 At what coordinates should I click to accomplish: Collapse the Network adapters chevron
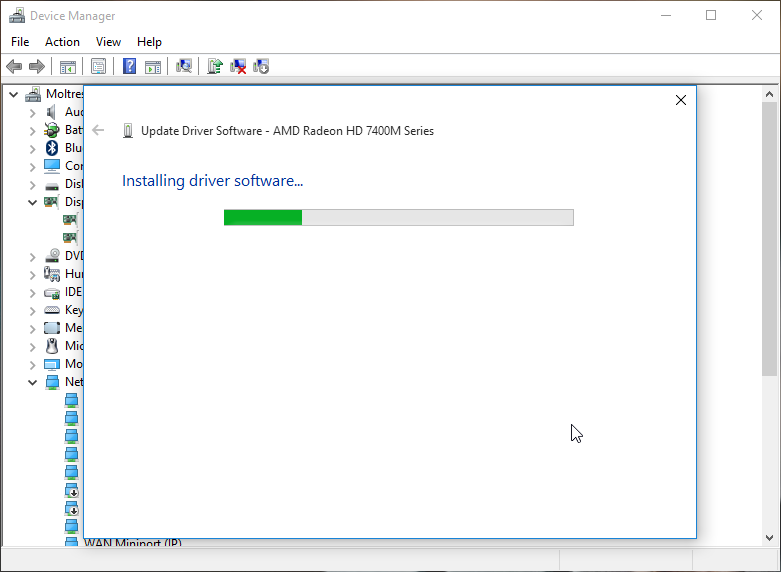point(32,383)
